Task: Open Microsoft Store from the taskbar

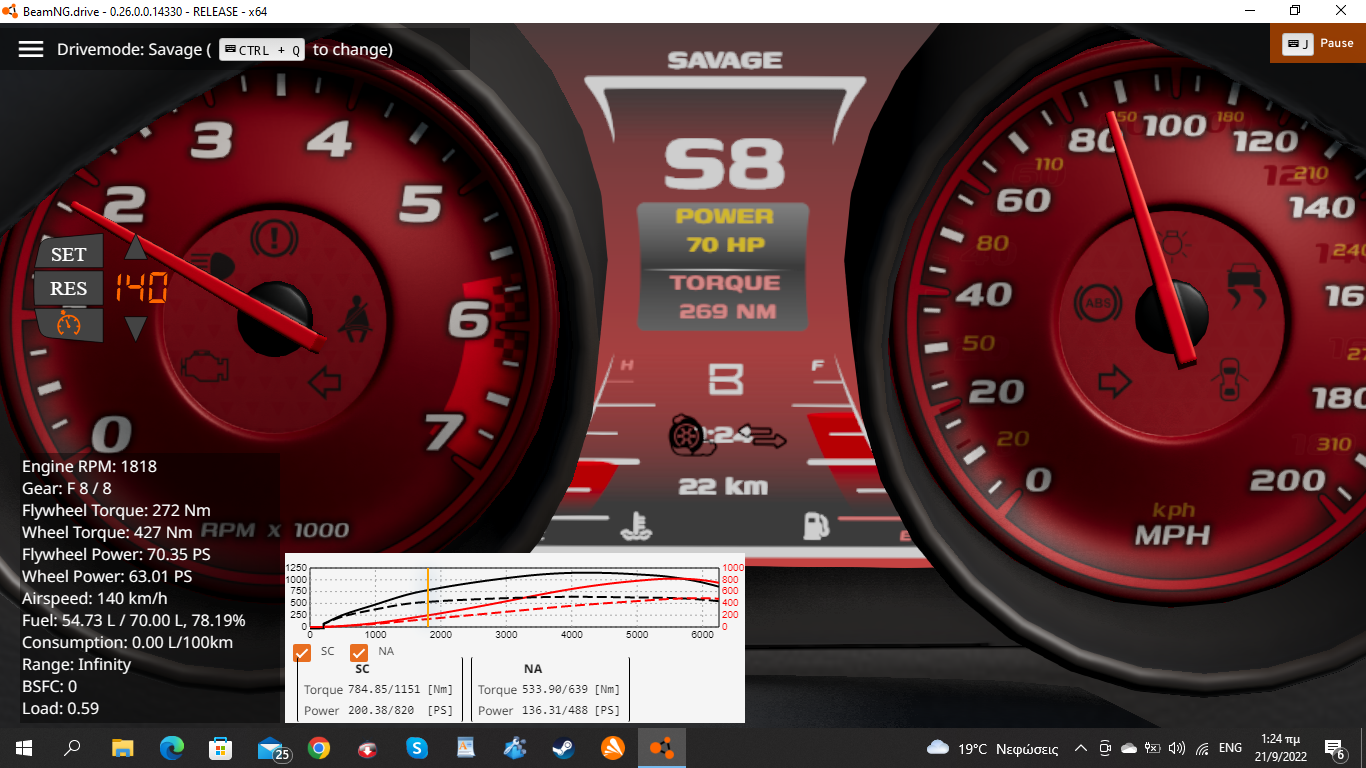Action: 220,747
